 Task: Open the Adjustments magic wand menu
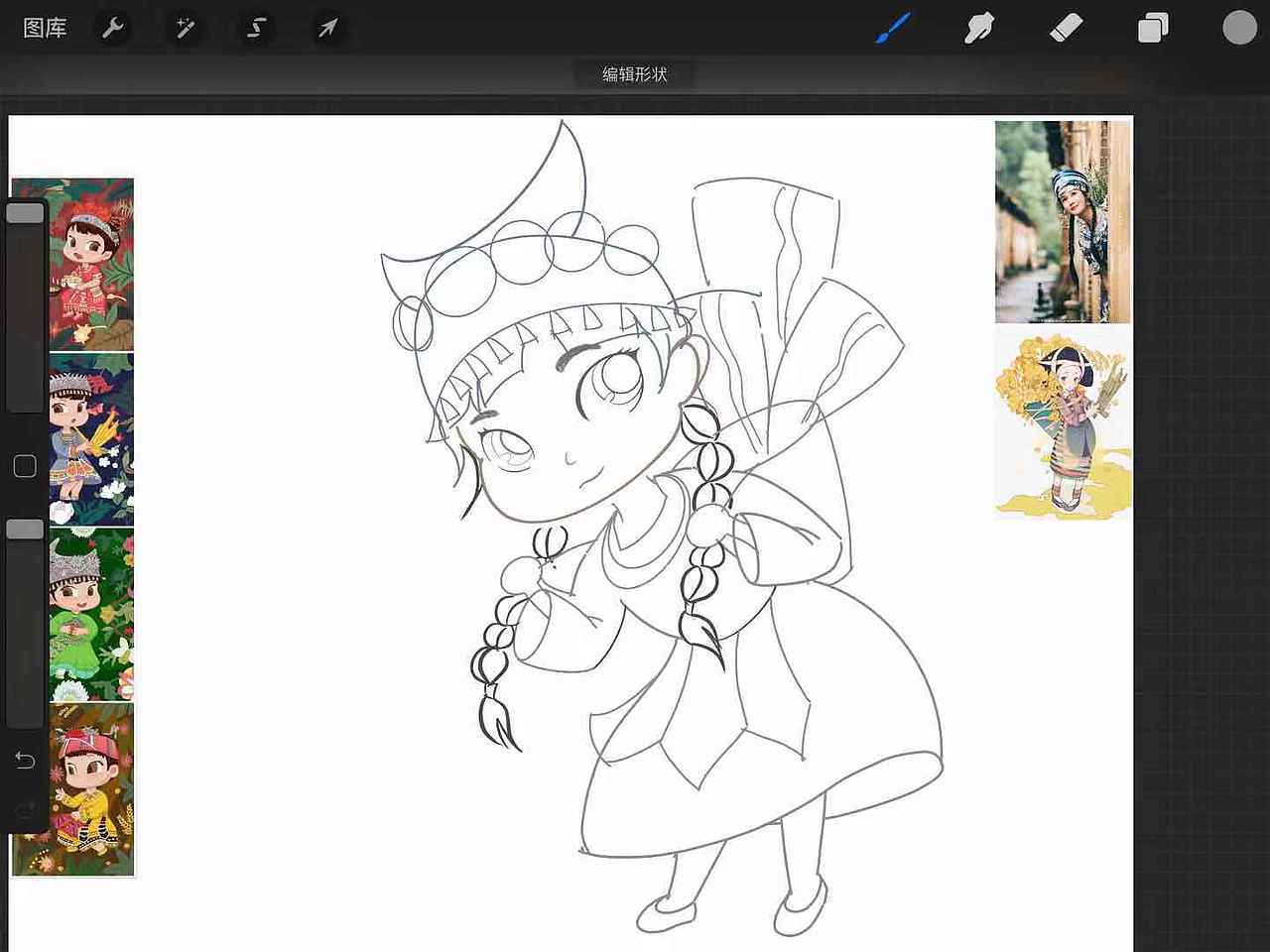[x=185, y=28]
